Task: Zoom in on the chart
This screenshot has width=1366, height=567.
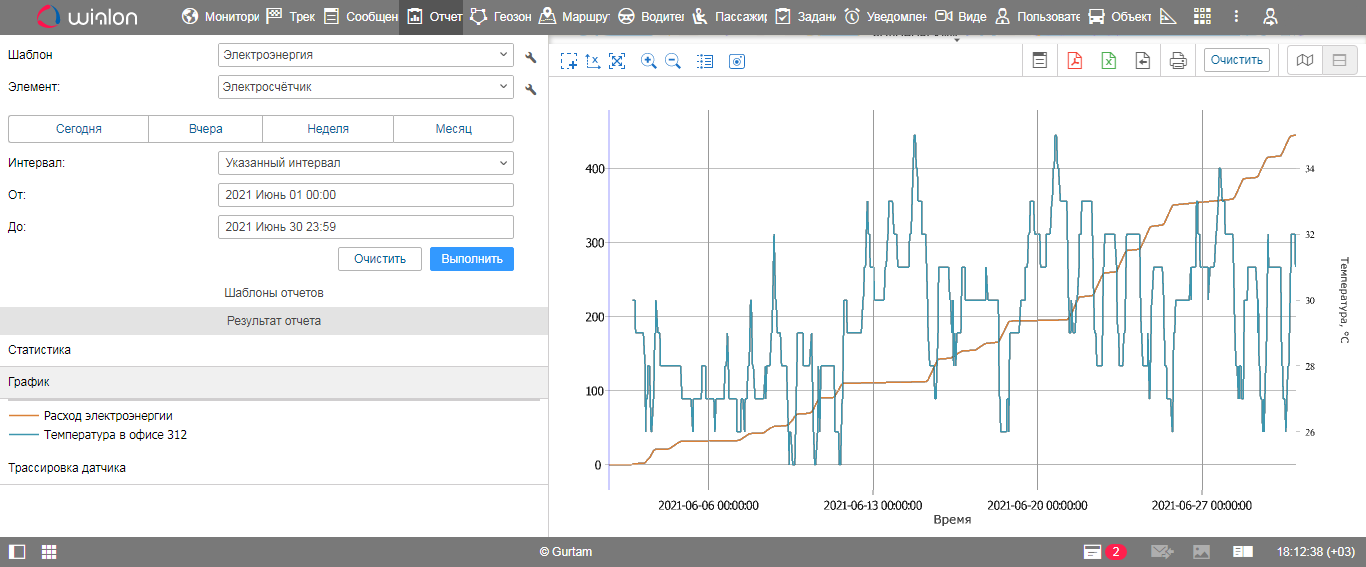Action: (648, 61)
